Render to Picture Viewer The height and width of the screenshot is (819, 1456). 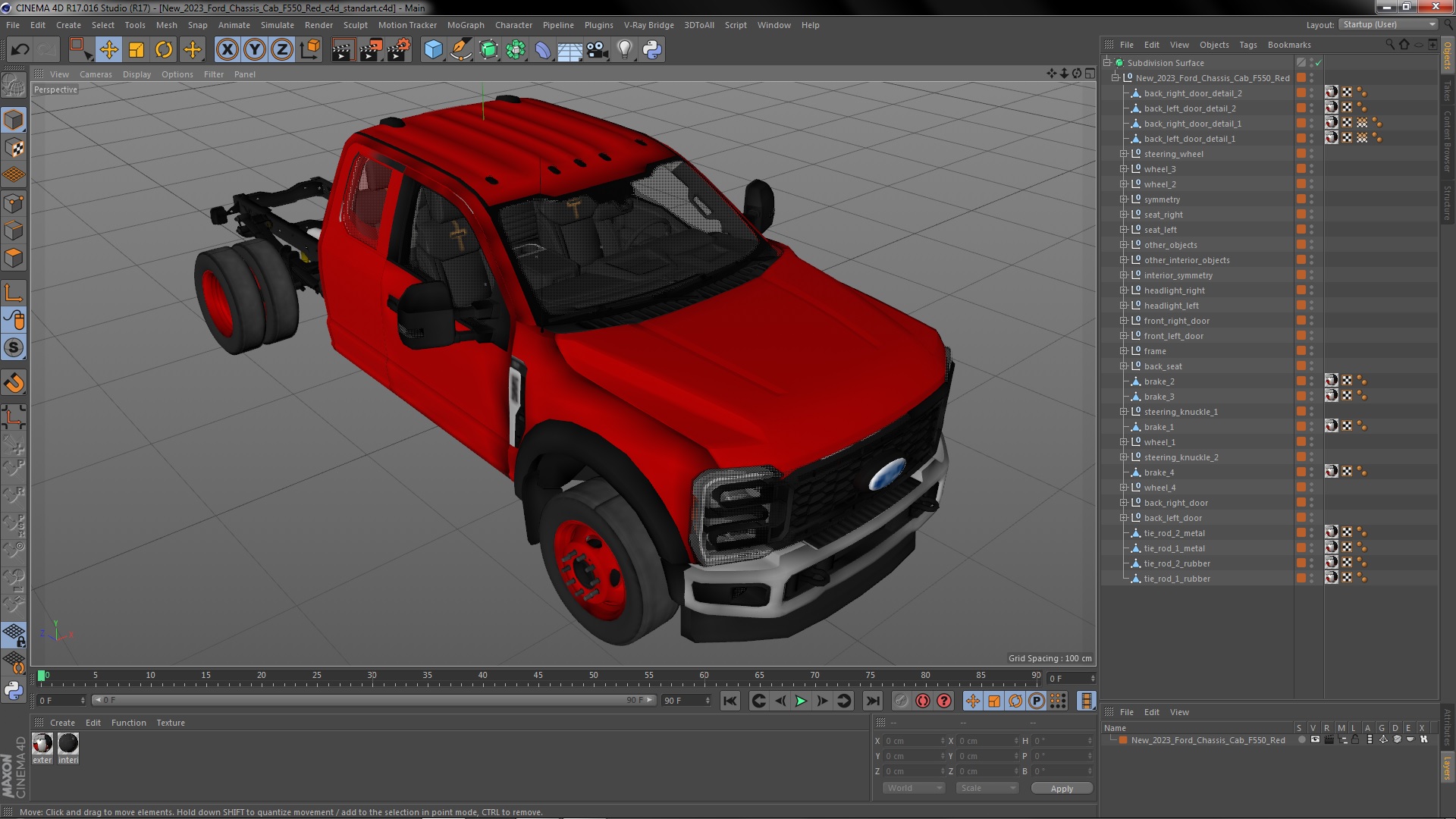pos(370,50)
